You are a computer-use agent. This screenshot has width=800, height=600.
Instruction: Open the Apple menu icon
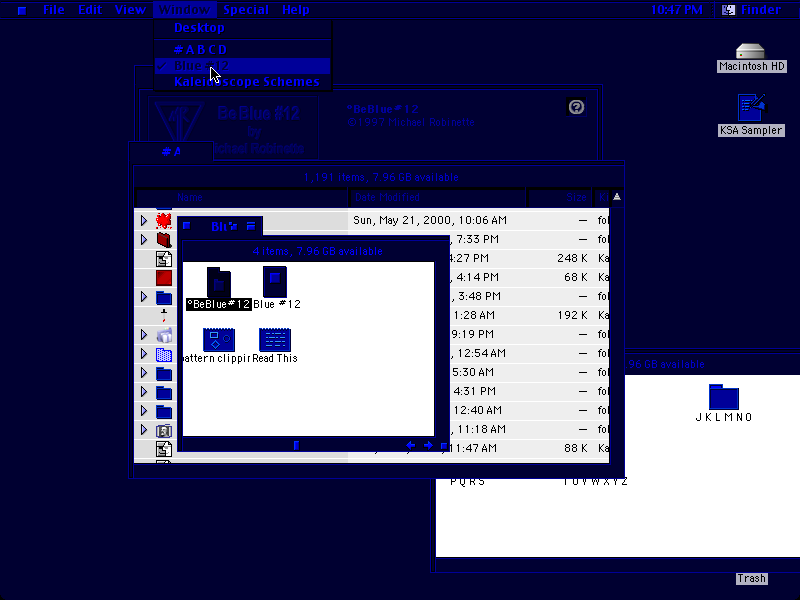coord(21,10)
